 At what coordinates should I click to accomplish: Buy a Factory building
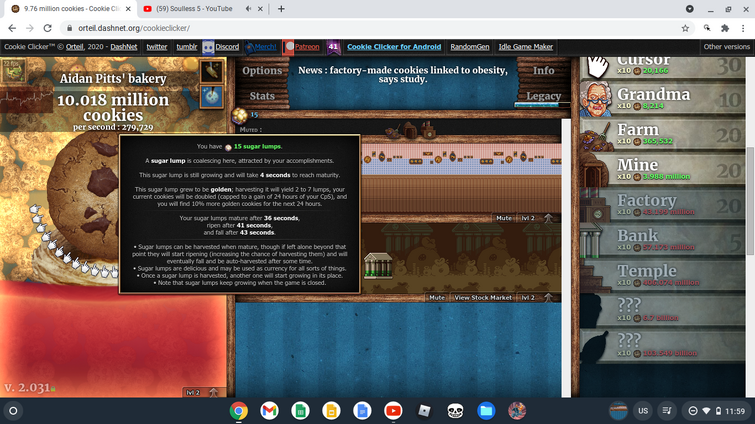[x=663, y=205]
